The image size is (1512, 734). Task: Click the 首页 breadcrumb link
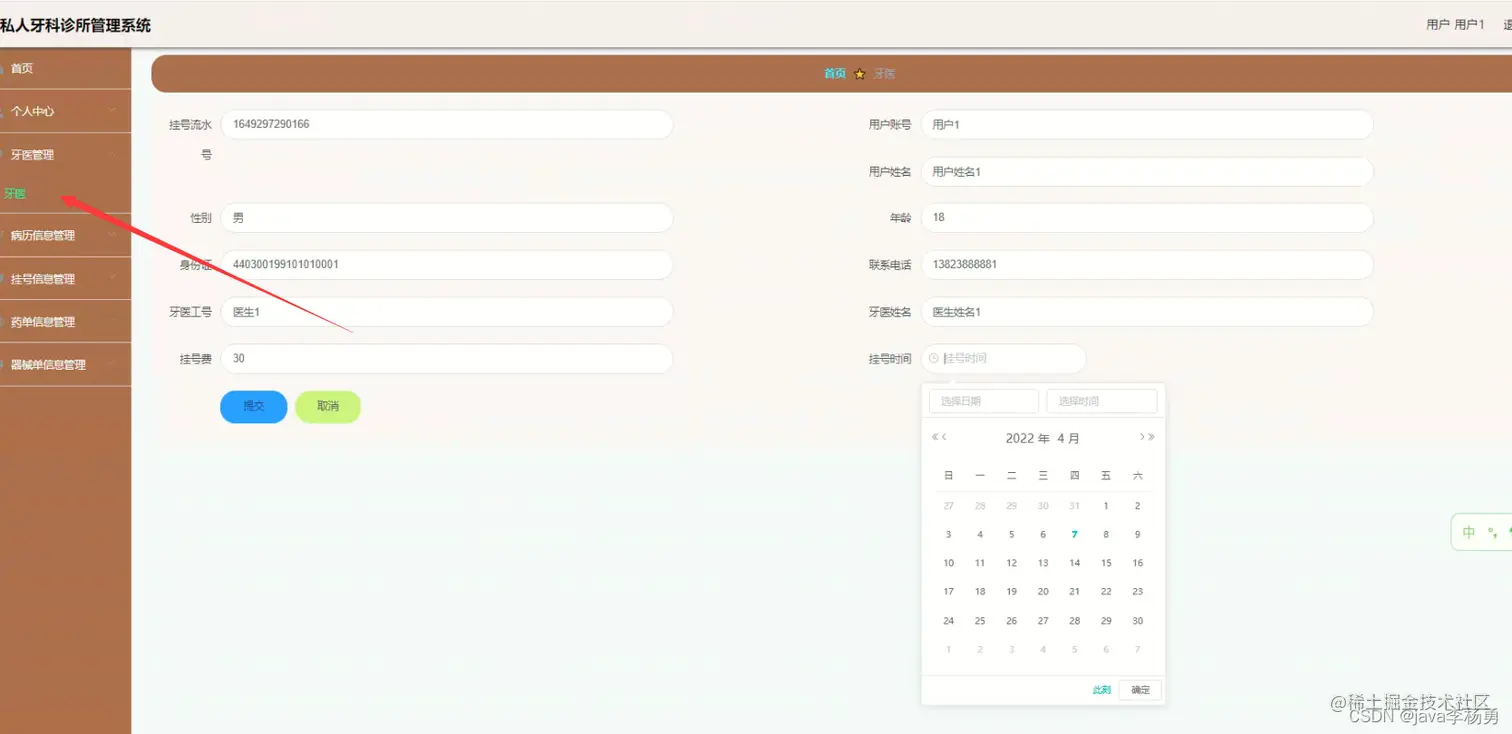(x=834, y=74)
